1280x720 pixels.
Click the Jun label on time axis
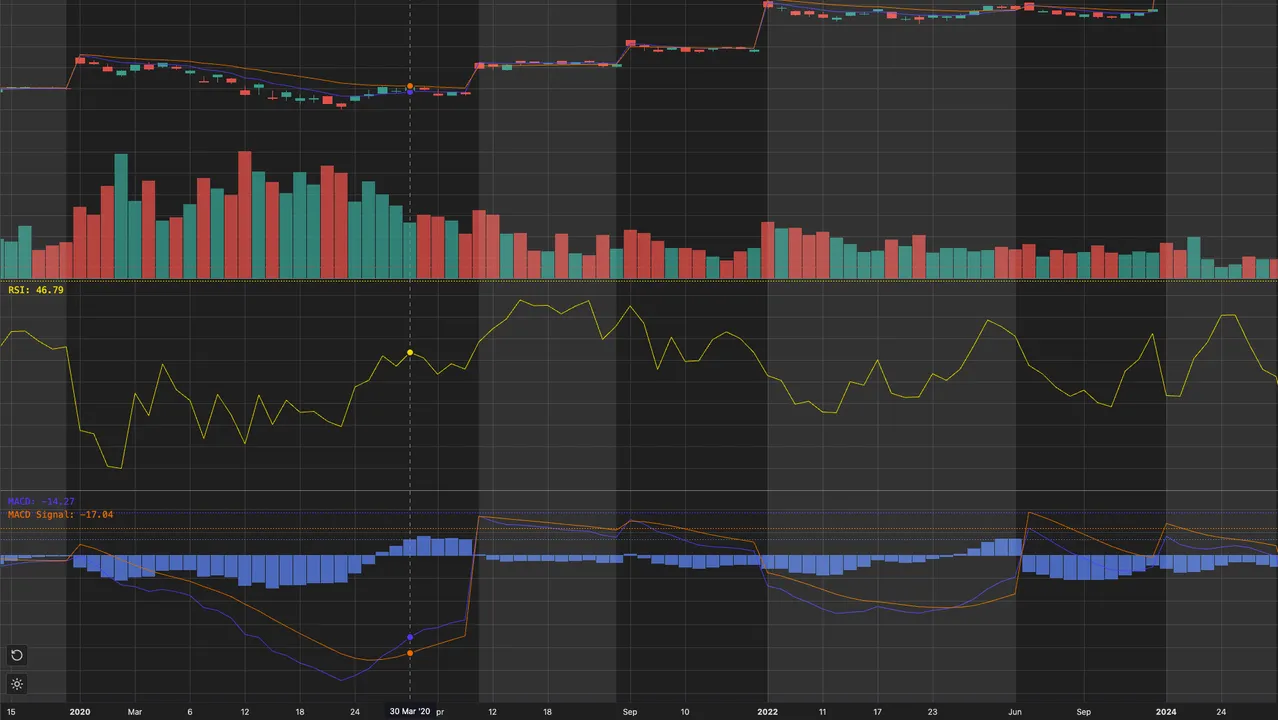1015,712
